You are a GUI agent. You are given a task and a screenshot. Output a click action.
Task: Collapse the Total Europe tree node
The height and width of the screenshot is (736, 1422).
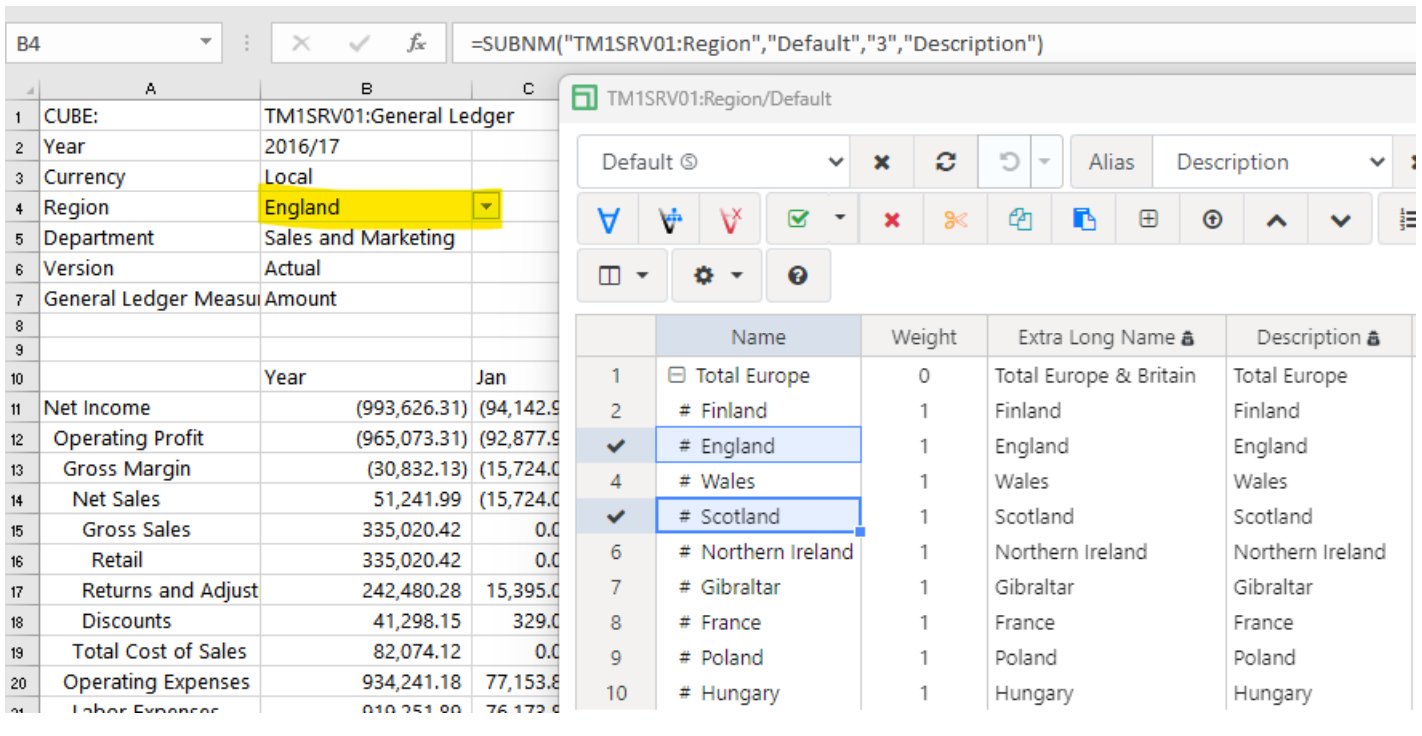676,376
